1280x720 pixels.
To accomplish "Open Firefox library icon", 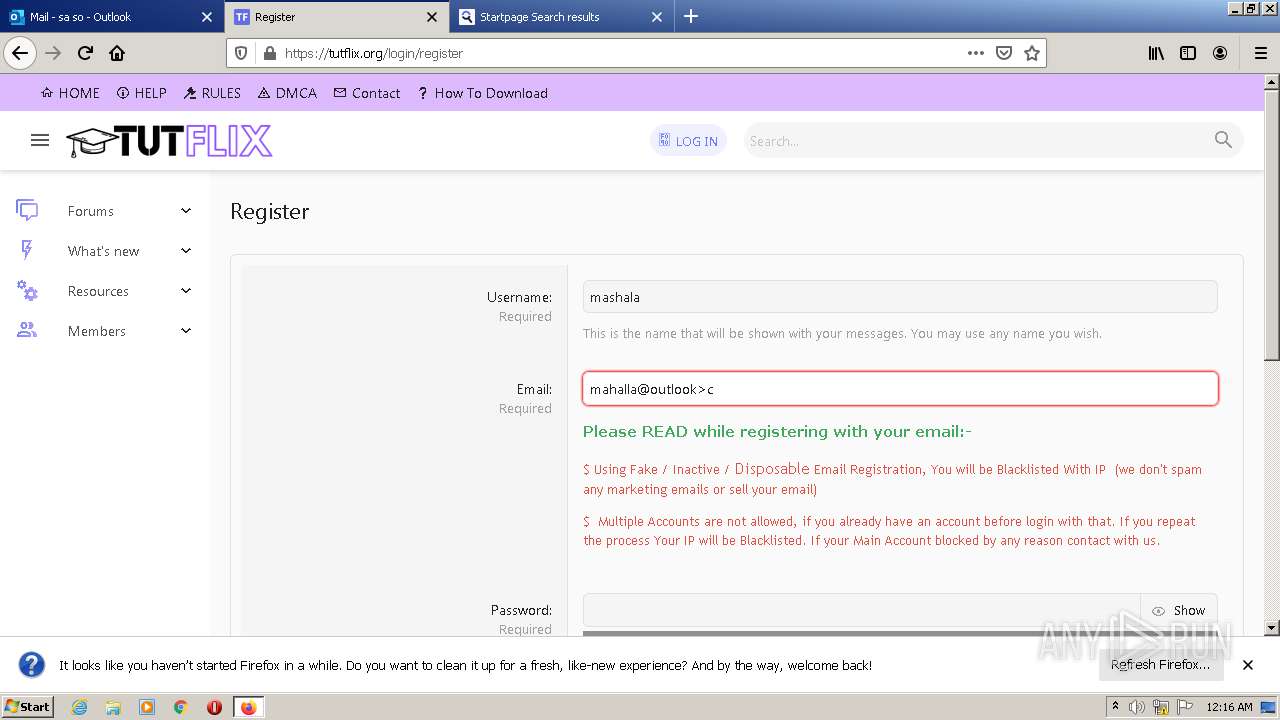I will click(1156, 53).
